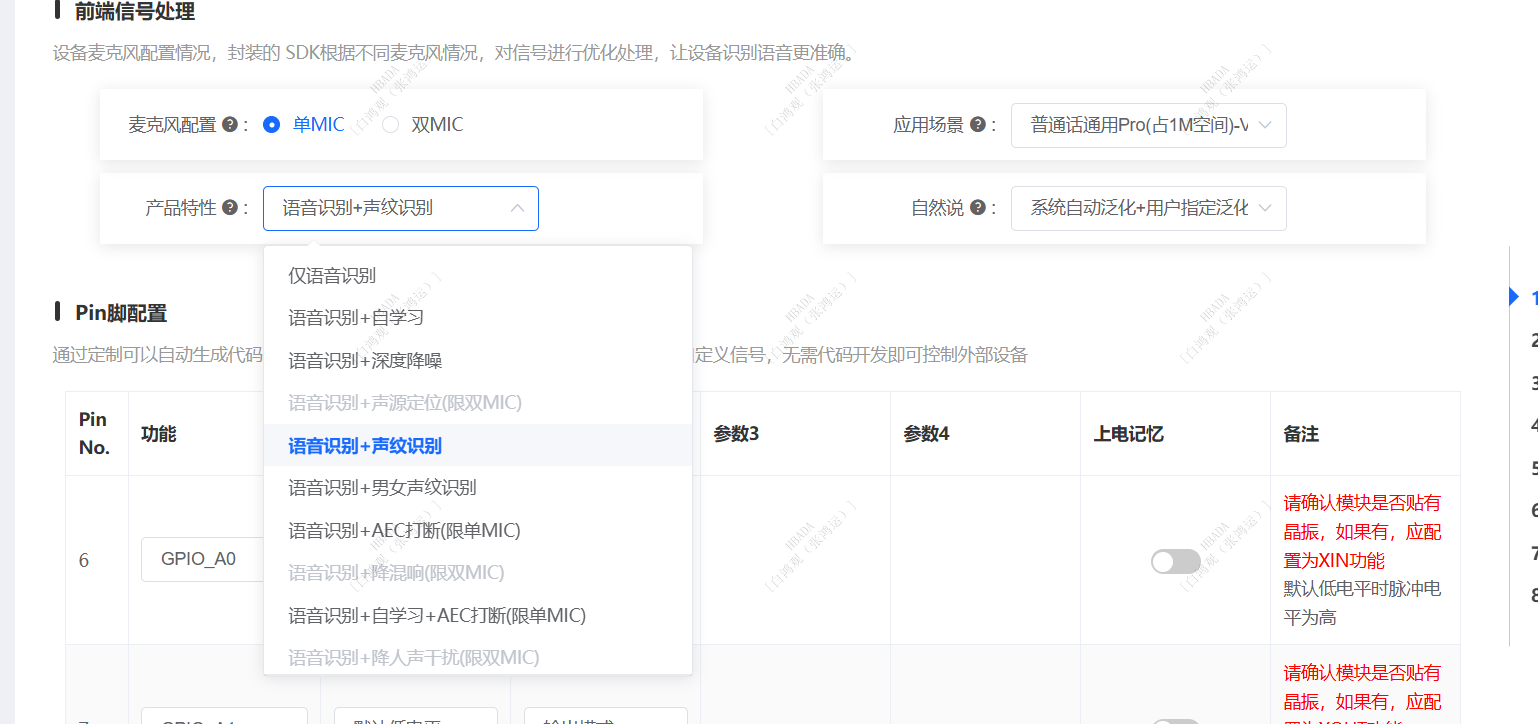
Task: Collapse the 产品特性 dropdown via its chevron
Action: coord(517,208)
